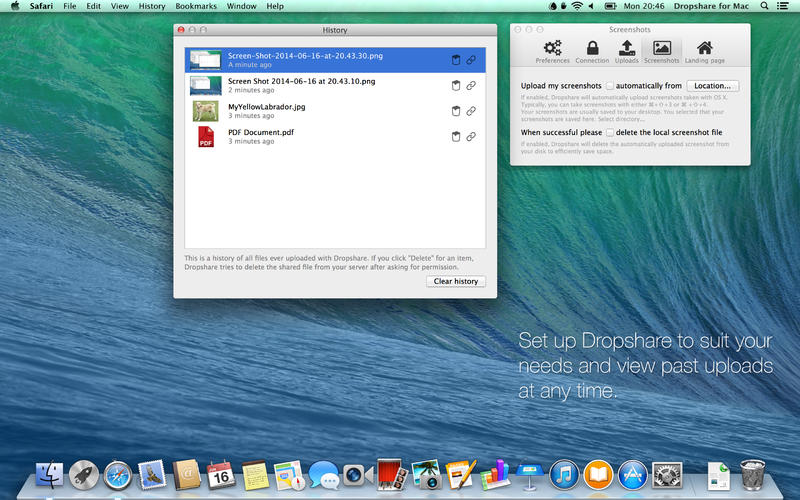Viewport: 800px width, 500px height.
Task: Copy link for Screen Shot 20.43.10.png row
Action: coord(471,85)
